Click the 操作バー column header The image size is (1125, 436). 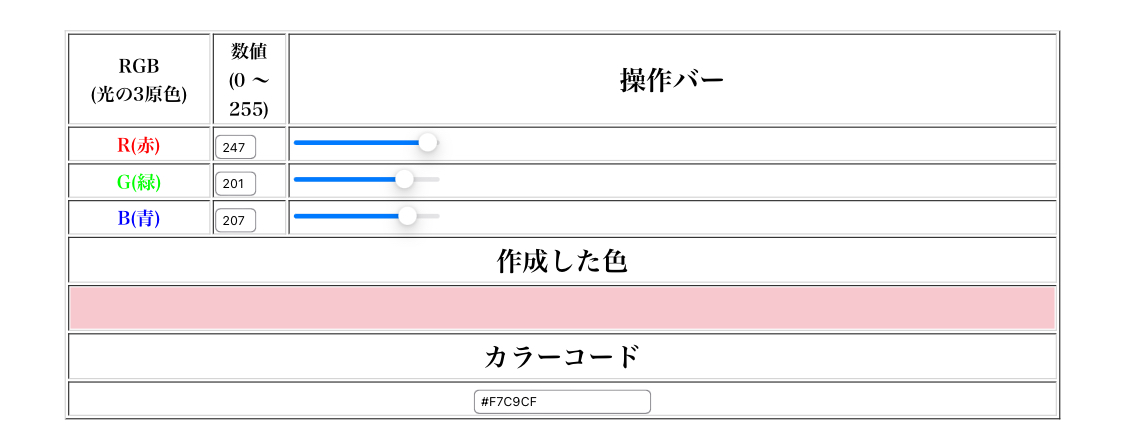tap(672, 80)
